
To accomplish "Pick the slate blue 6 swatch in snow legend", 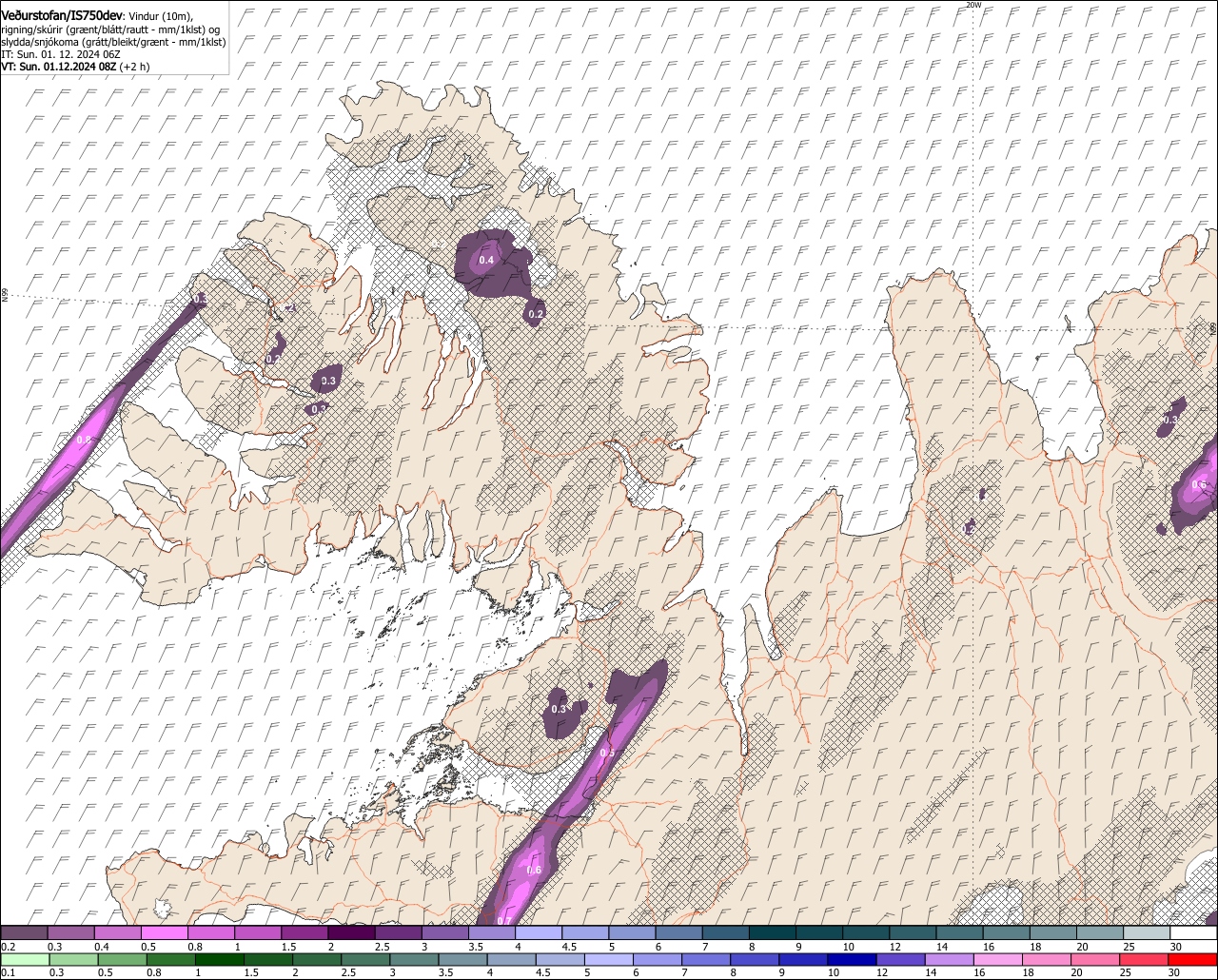I will 678,933.
